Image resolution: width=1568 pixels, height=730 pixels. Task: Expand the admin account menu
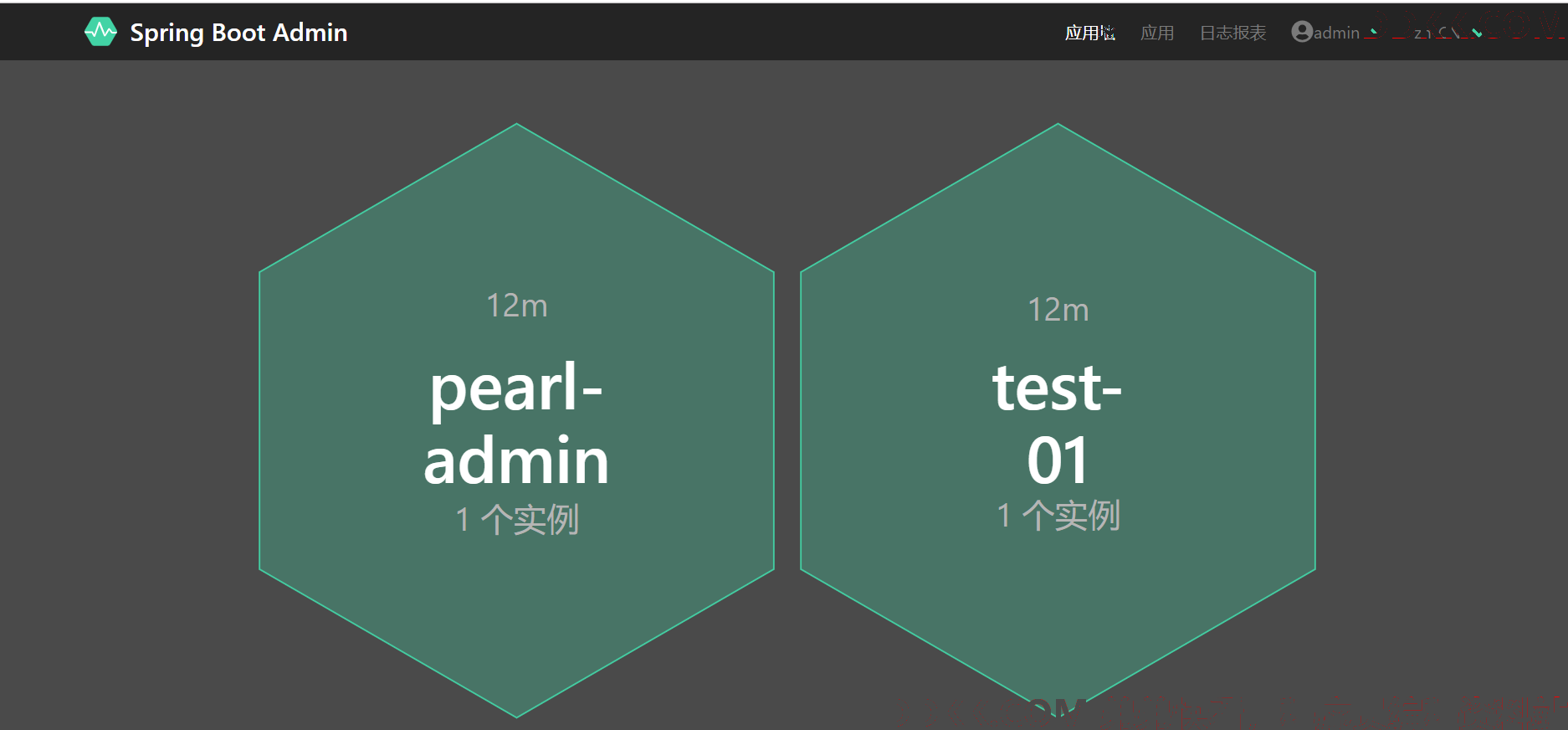pyautogui.click(x=1335, y=33)
